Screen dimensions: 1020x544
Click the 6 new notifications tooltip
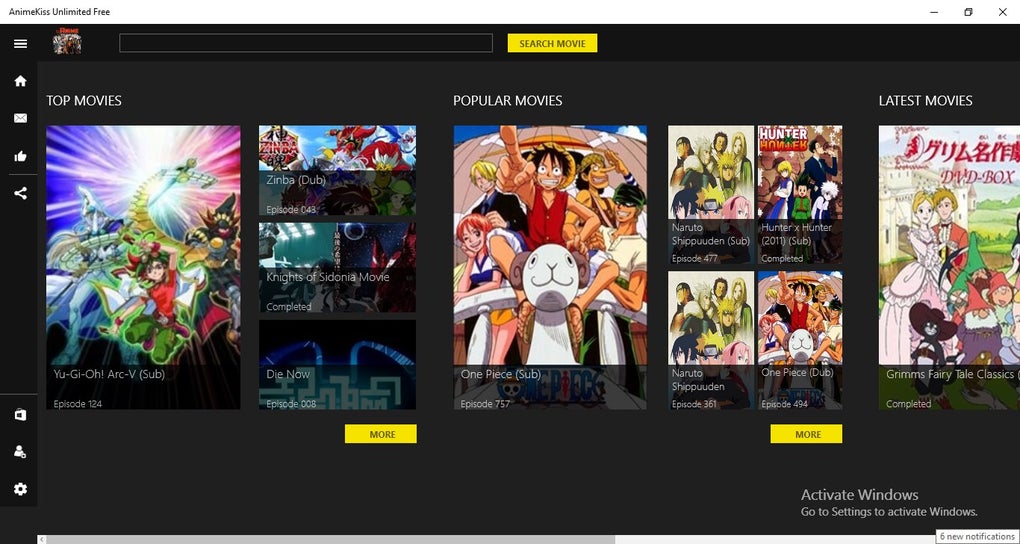(x=977, y=536)
